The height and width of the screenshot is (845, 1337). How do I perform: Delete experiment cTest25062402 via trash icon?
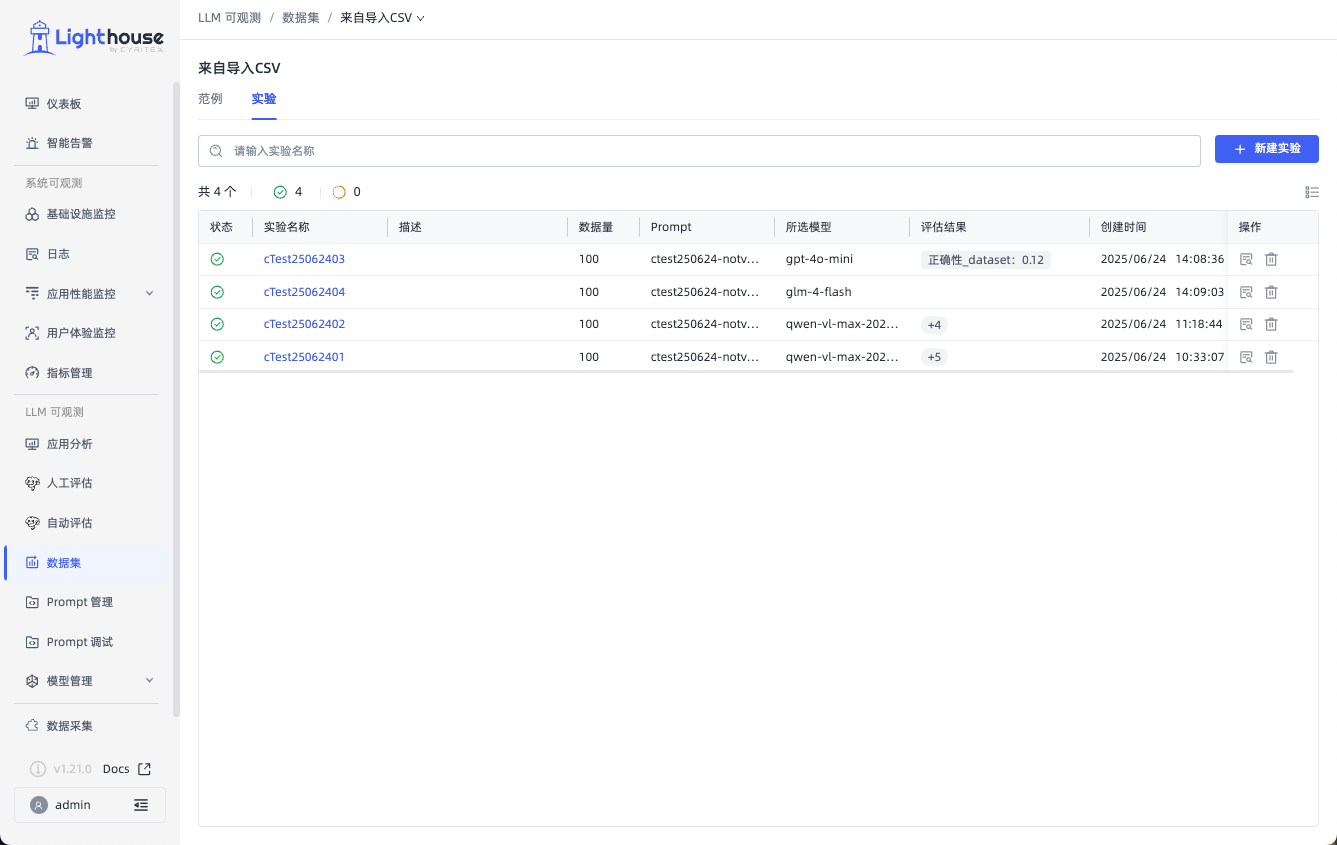tap(1271, 324)
